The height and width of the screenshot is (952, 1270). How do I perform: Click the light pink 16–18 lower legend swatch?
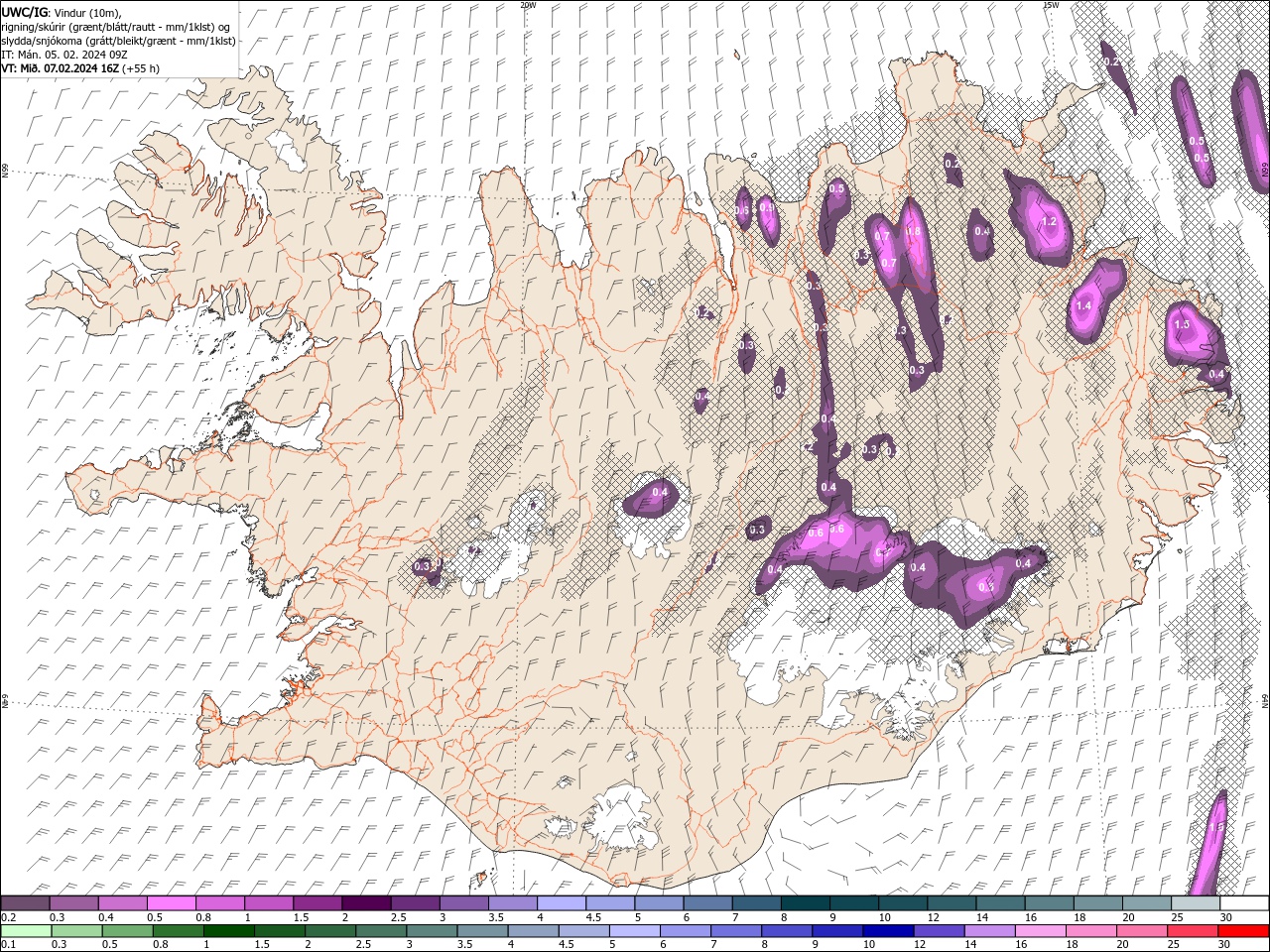pos(1041,931)
